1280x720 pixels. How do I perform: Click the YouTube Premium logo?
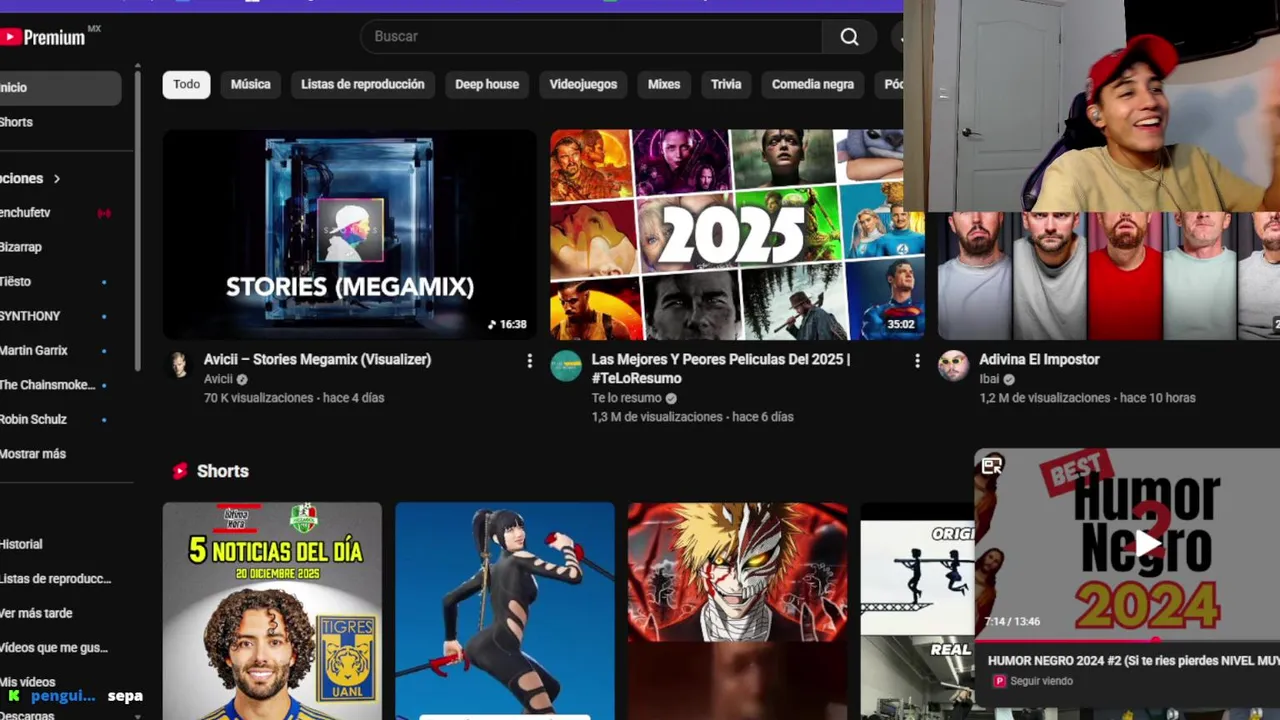point(45,37)
